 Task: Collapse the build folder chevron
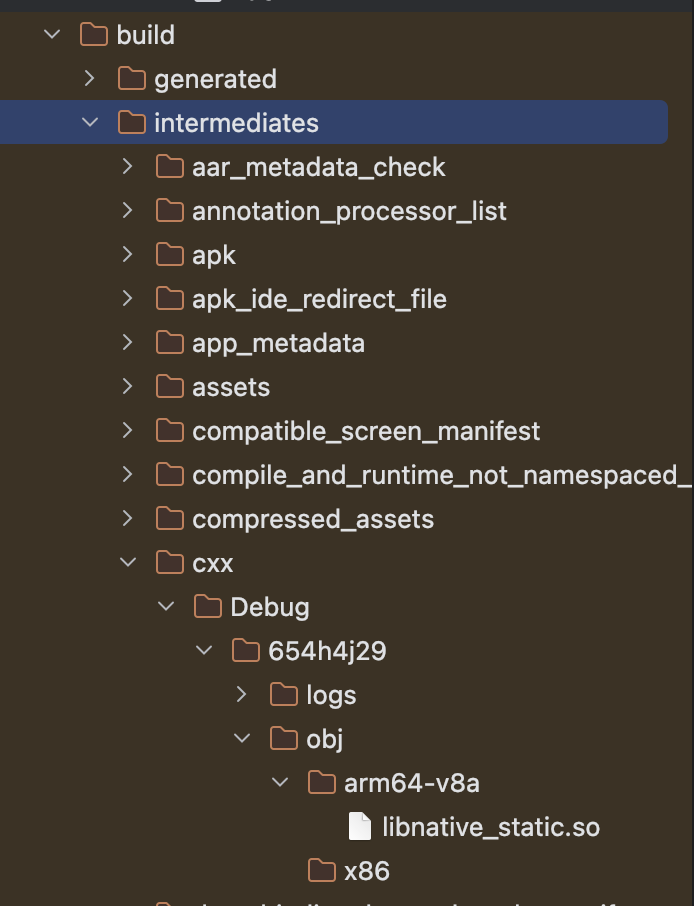[52, 35]
